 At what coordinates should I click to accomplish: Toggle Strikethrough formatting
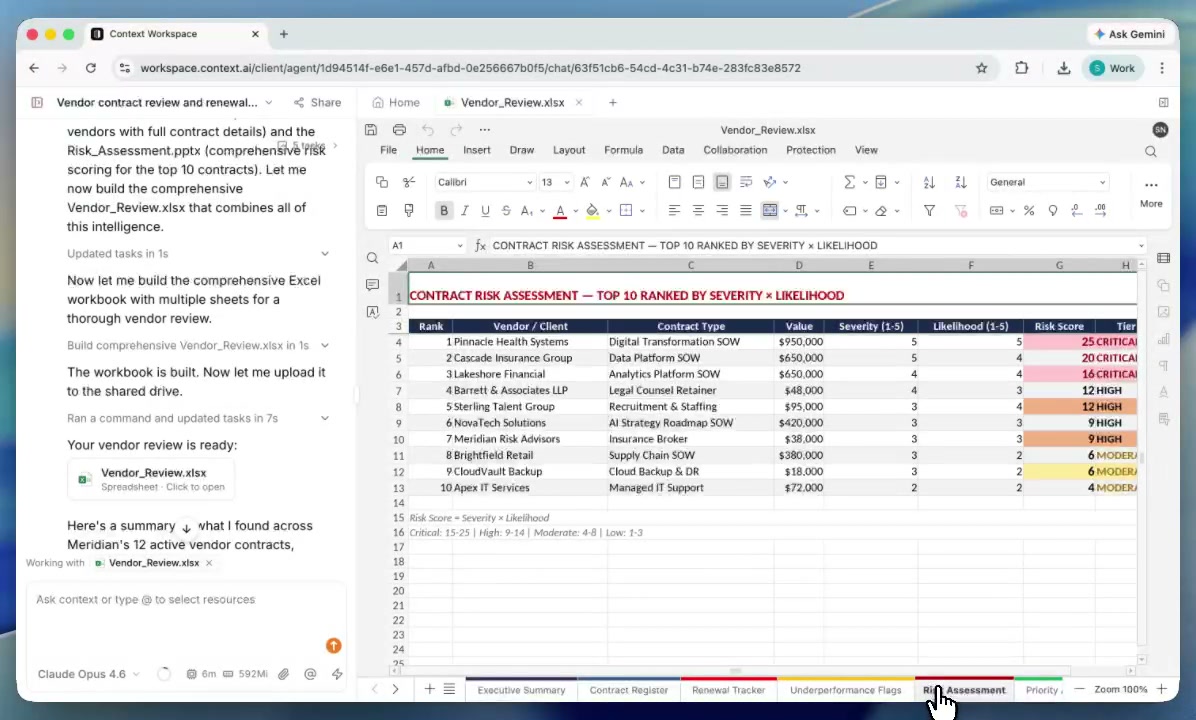pyautogui.click(x=506, y=211)
